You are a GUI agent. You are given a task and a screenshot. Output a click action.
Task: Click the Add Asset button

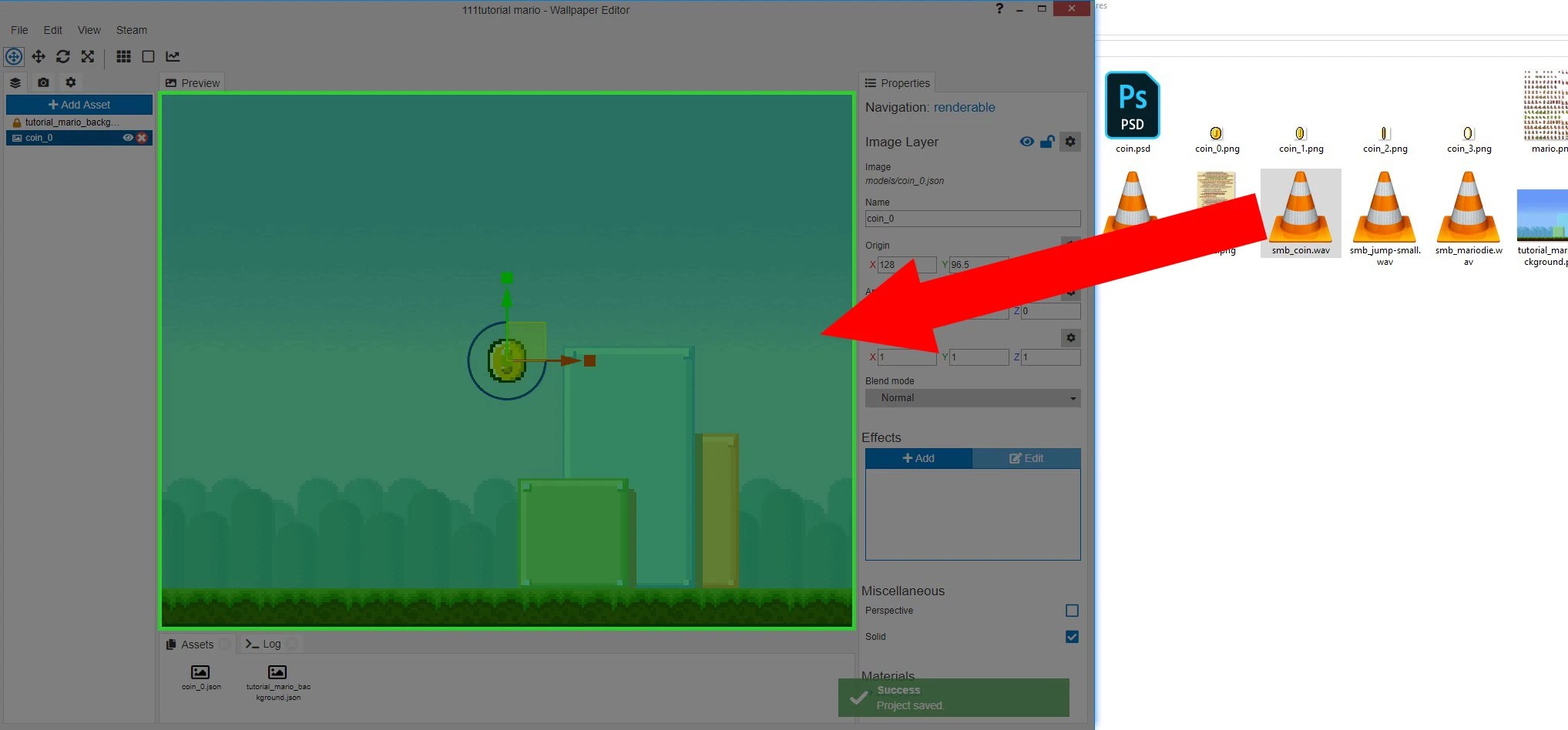point(79,105)
